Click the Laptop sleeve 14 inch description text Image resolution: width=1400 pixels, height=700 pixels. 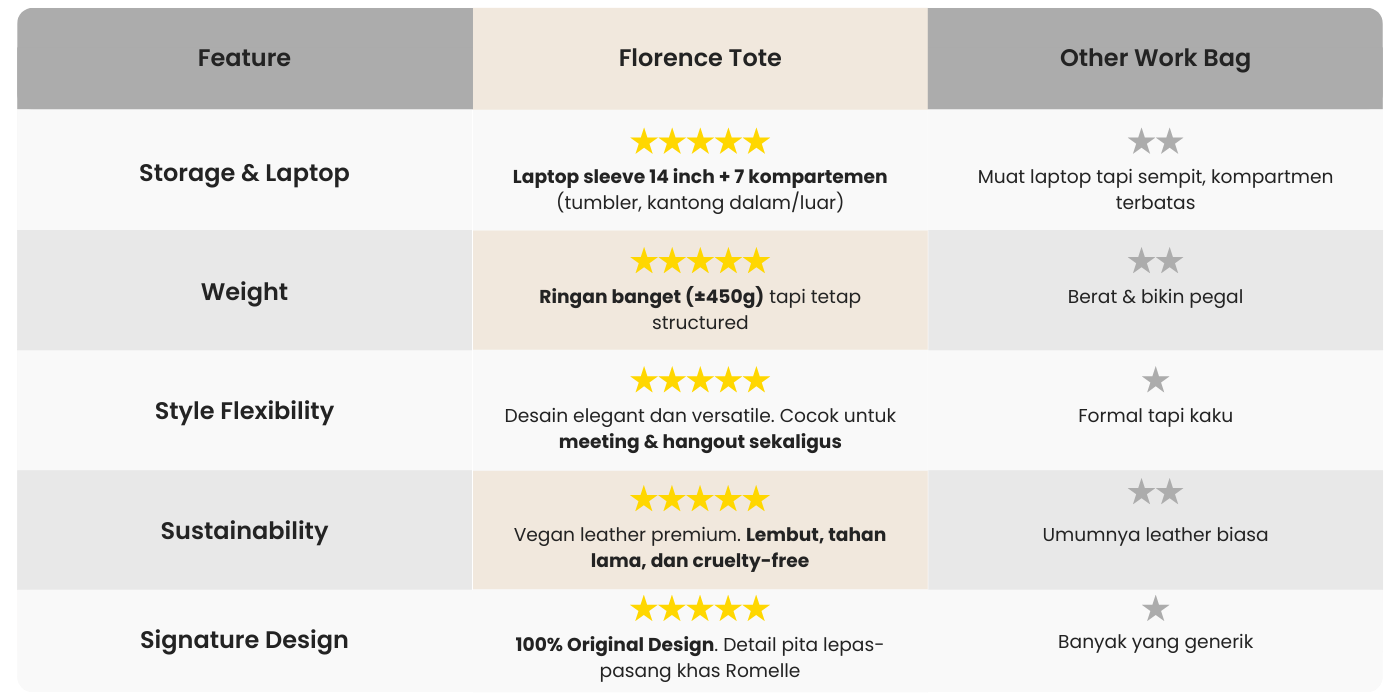(x=700, y=189)
